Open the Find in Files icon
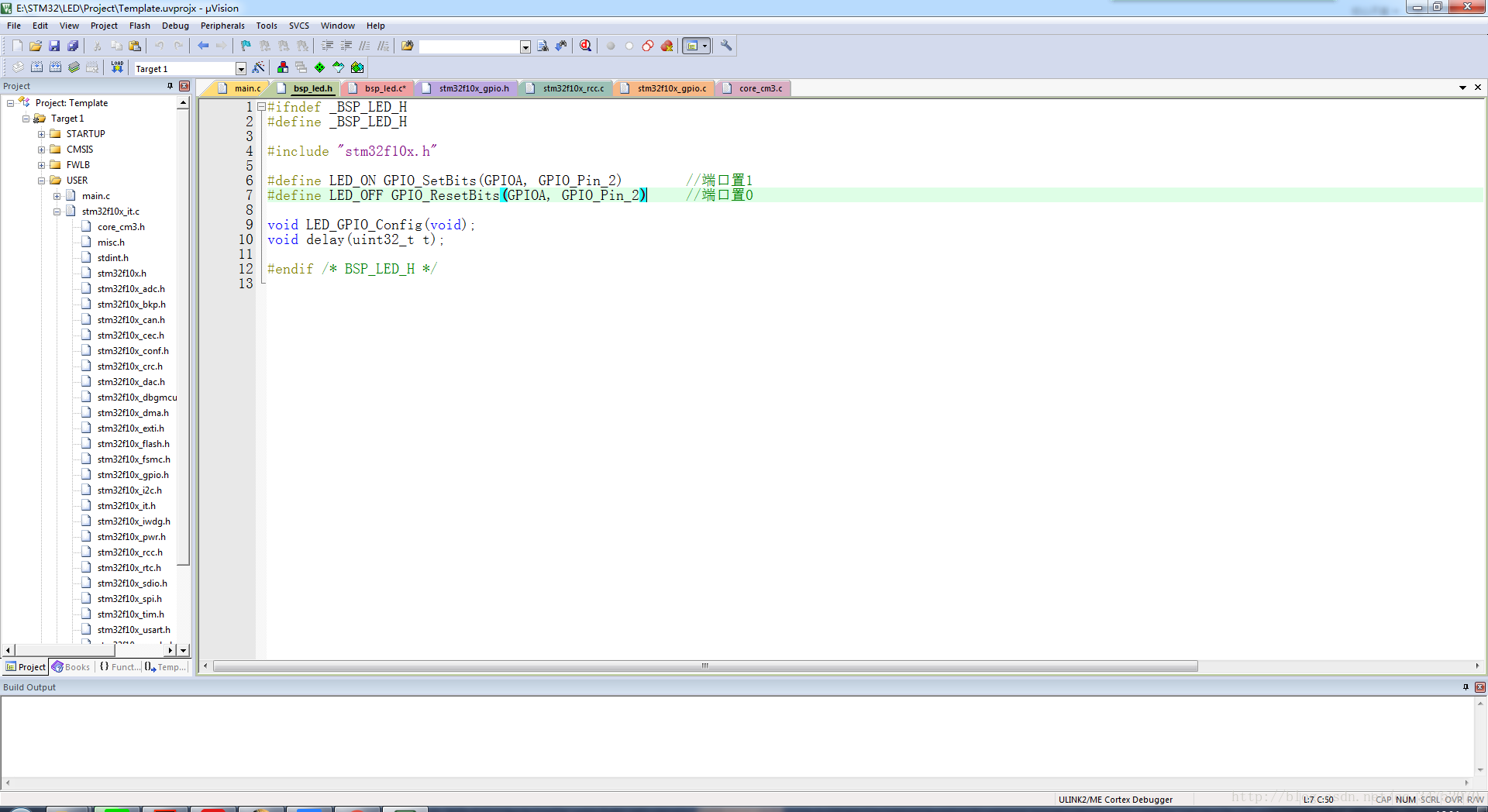Screen dimensions: 1488x812 [407, 46]
